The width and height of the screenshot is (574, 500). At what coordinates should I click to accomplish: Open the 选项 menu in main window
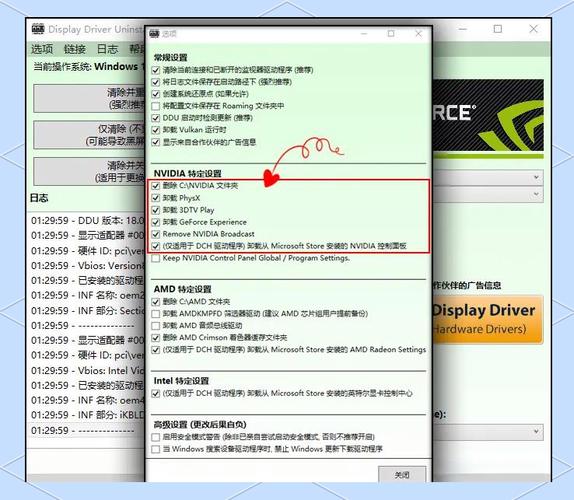click(x=42, y=49)
